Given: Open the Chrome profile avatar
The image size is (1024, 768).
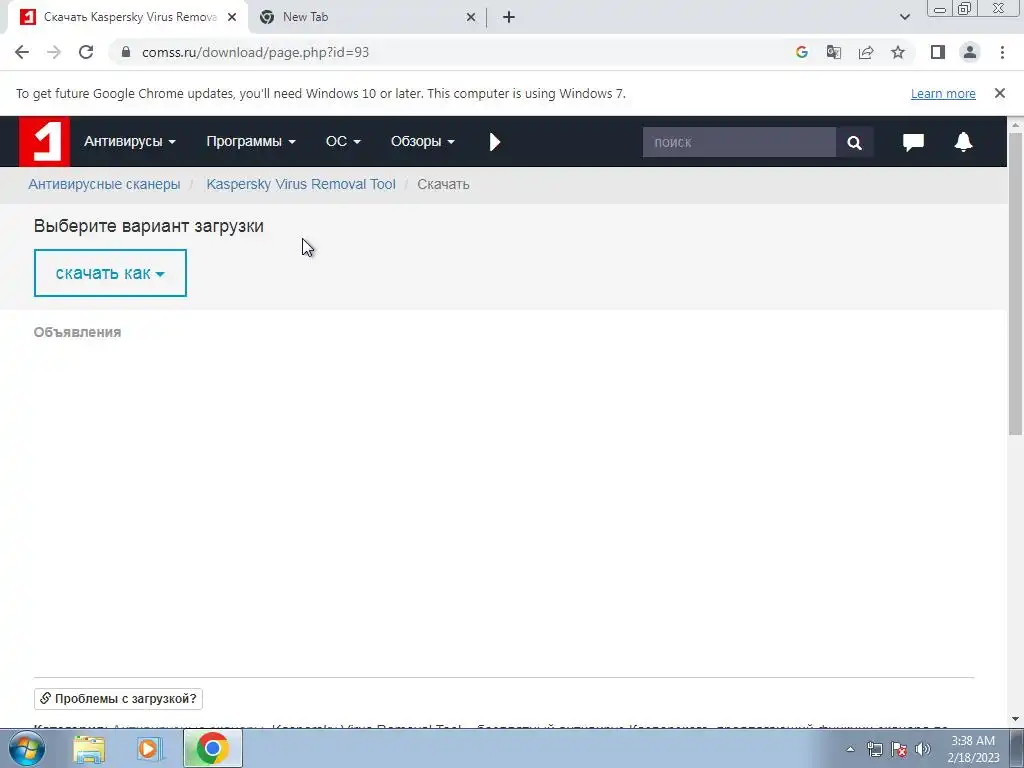Looking at the screenshot, I should point(970,52).
